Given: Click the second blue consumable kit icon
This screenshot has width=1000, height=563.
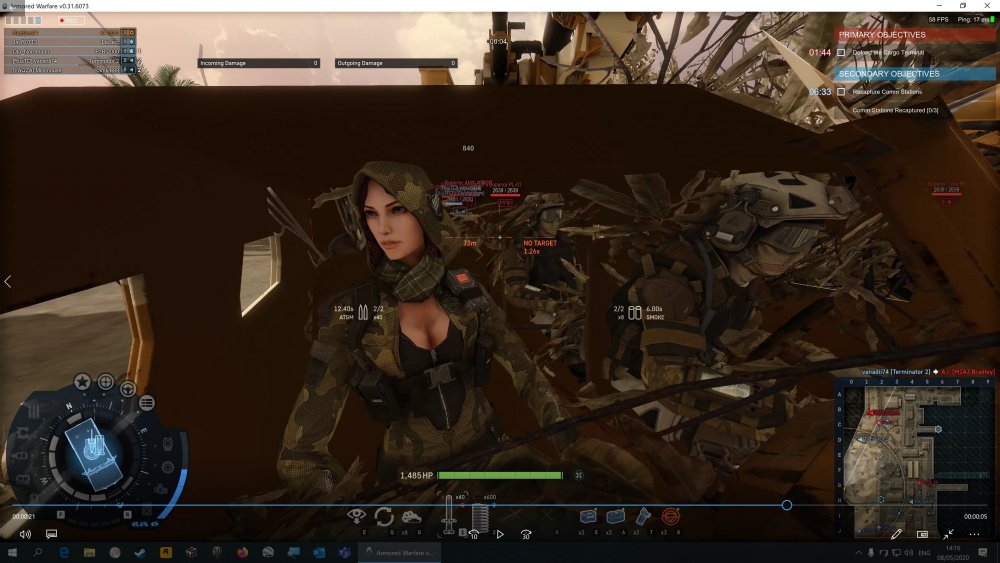Looking at the screenshot, I should pos(615,516).
